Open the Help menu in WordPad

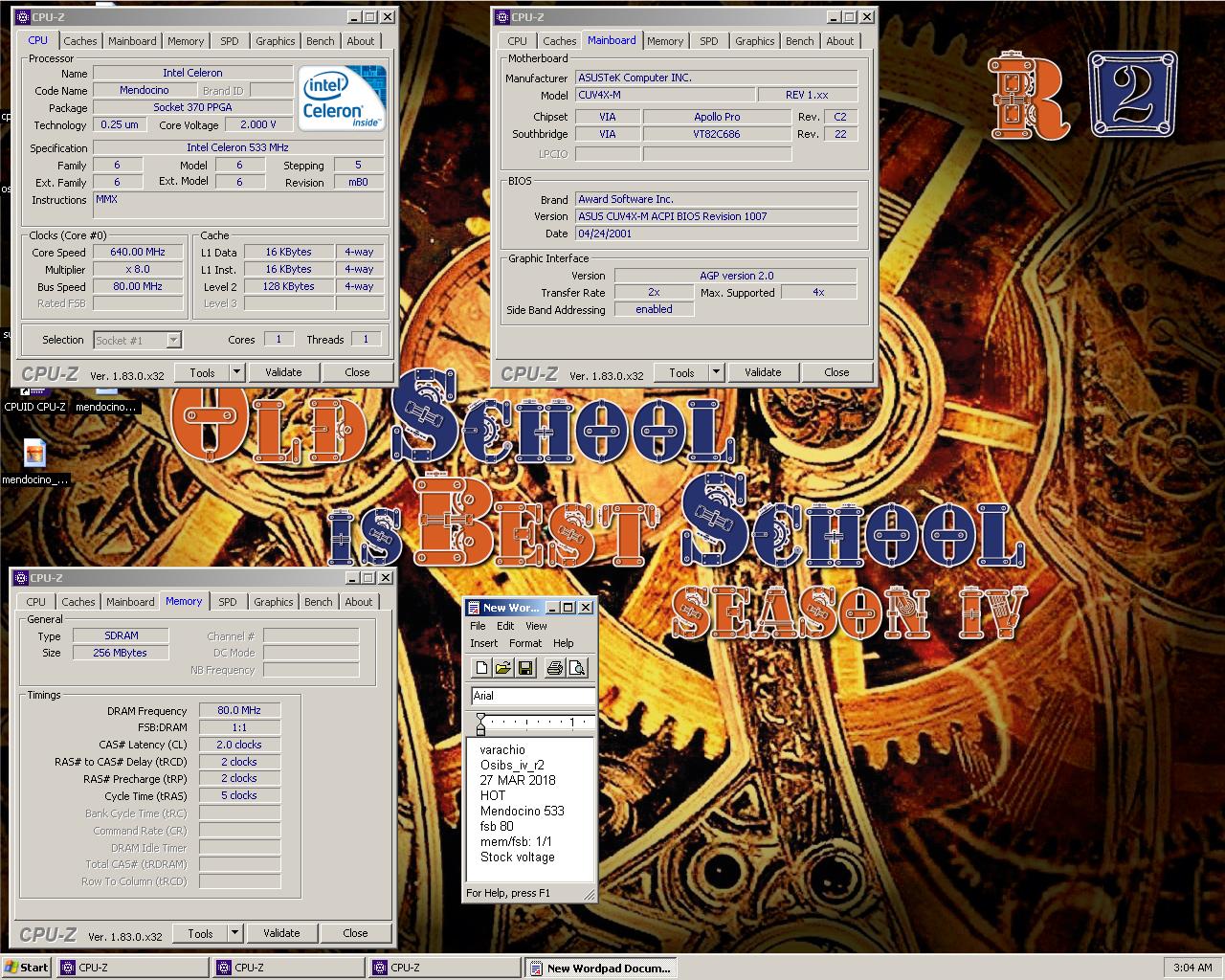point(564,643)
